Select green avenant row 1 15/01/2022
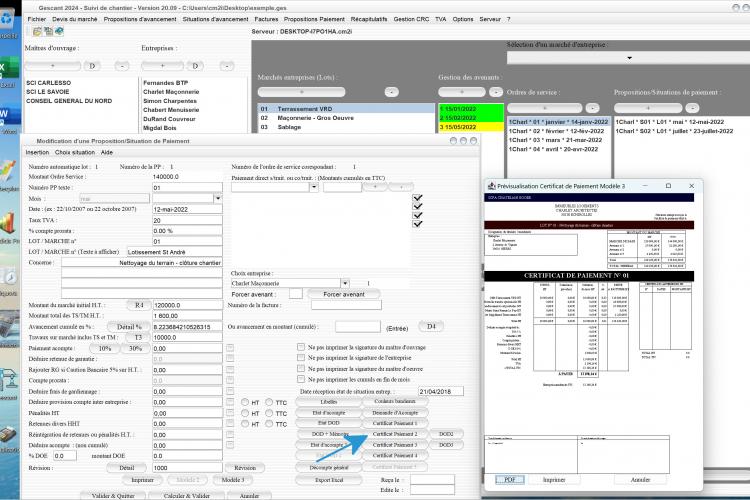This screenshot has width=750, height=500. pos(471,109)
